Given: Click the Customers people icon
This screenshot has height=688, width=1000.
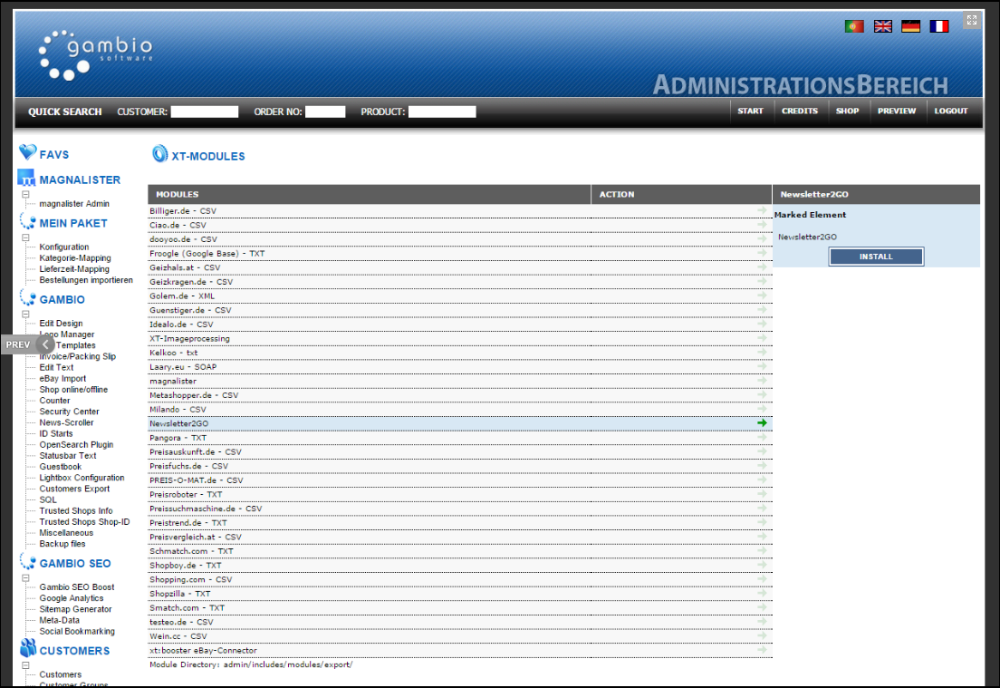Looking at the screenshot, I should 27,648.
